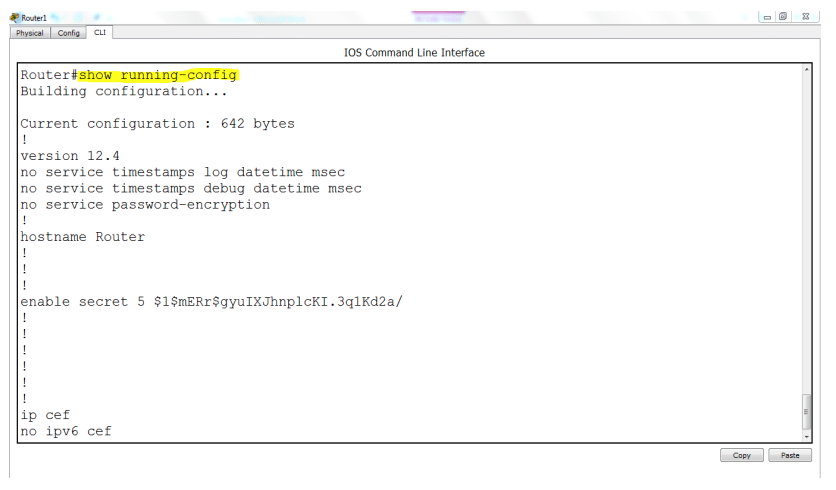Image resolution: width=836 pixels, height=490 pixels.
Task: Click the 'Router1' window title
Action: pos(34,18)
